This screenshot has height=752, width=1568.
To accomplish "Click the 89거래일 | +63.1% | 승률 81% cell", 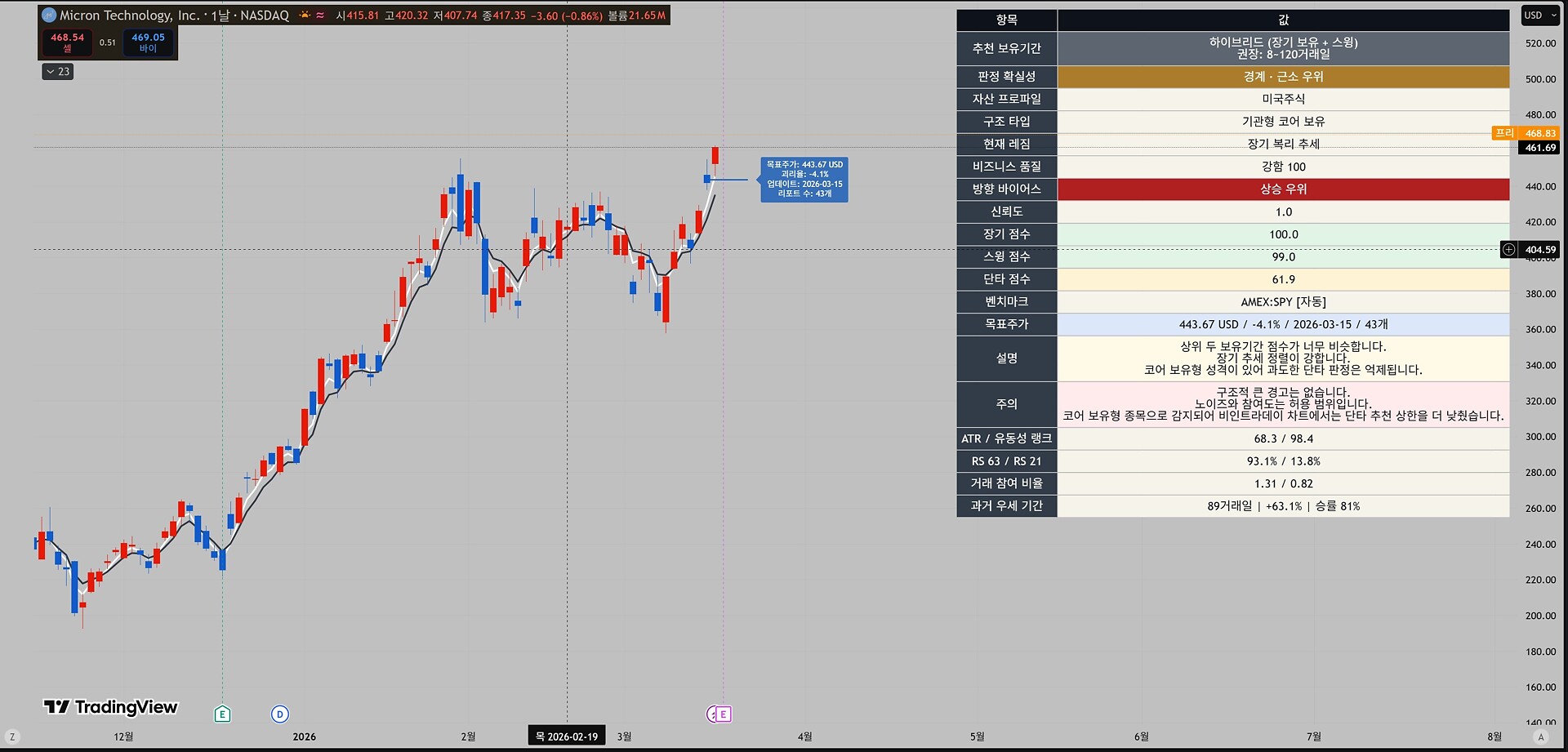I will 1284,506.
